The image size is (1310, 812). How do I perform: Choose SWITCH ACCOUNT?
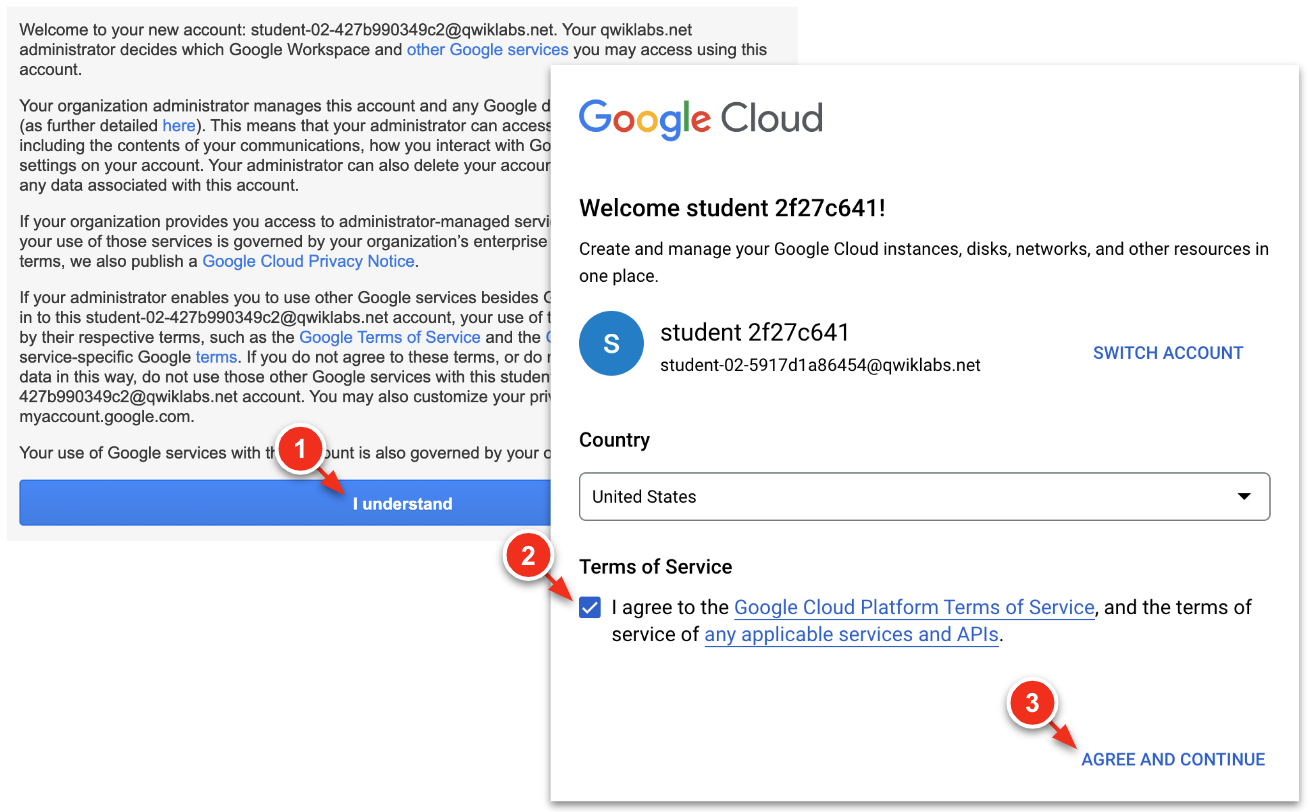[x=1167, y=353]
